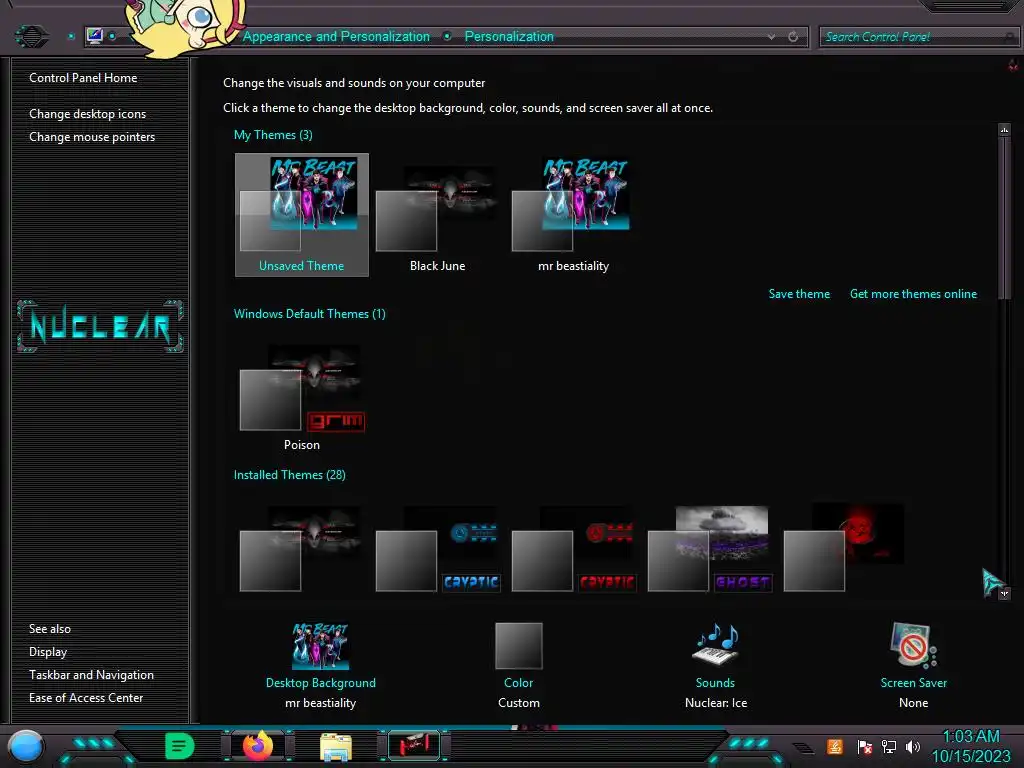This screenshot has width=1024, height=768.
Task: Open the Action Center flag icon
Action: tap(865, 746)
